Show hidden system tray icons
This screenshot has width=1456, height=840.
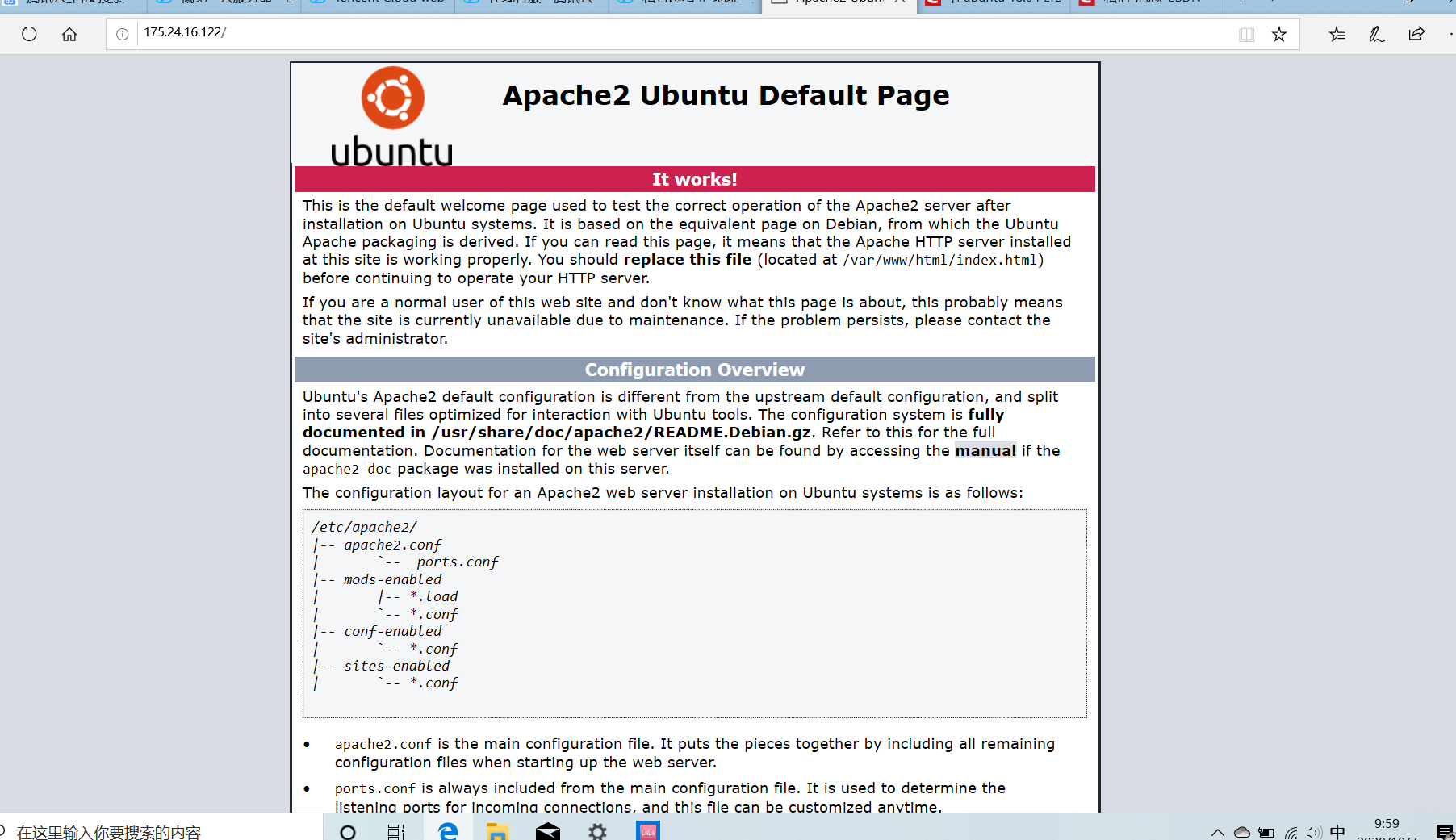[x=1218, y=832]
